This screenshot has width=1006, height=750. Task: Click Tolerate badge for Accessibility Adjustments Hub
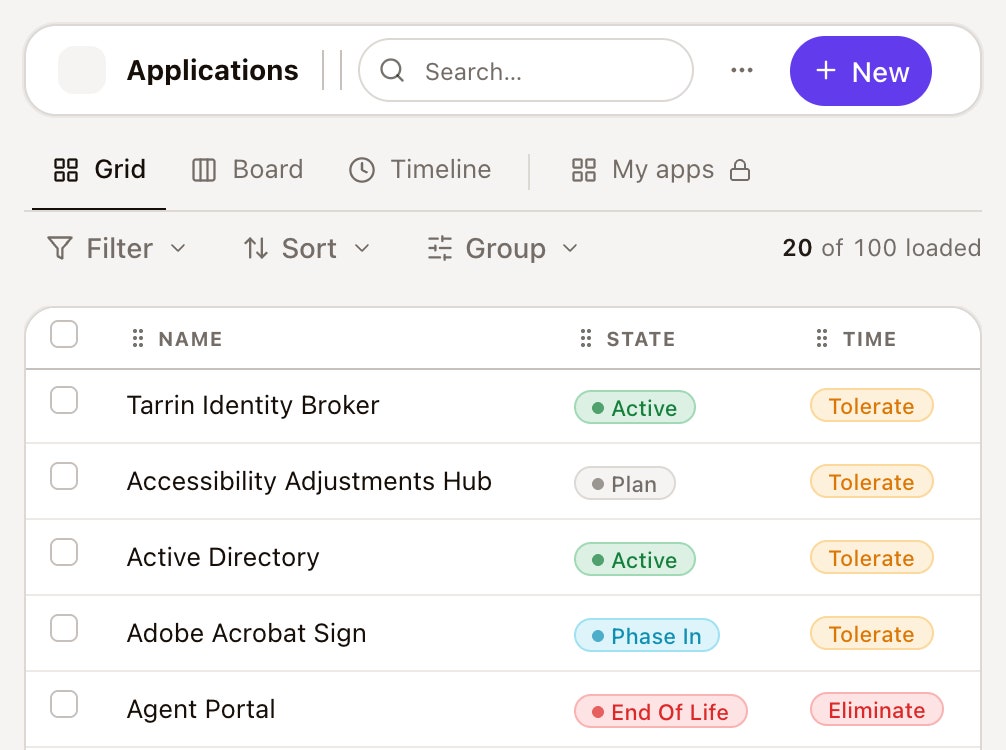(871, 481)
